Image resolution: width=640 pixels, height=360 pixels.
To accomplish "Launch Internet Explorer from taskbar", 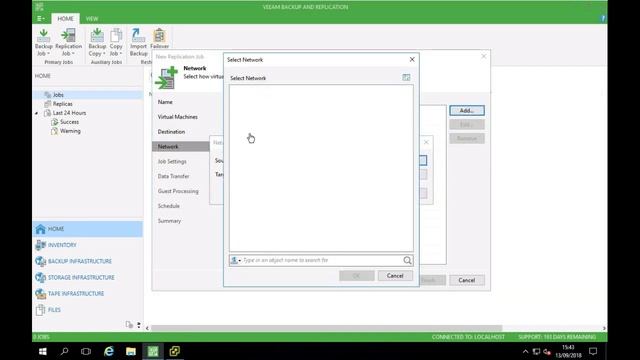I will (109, 351).
